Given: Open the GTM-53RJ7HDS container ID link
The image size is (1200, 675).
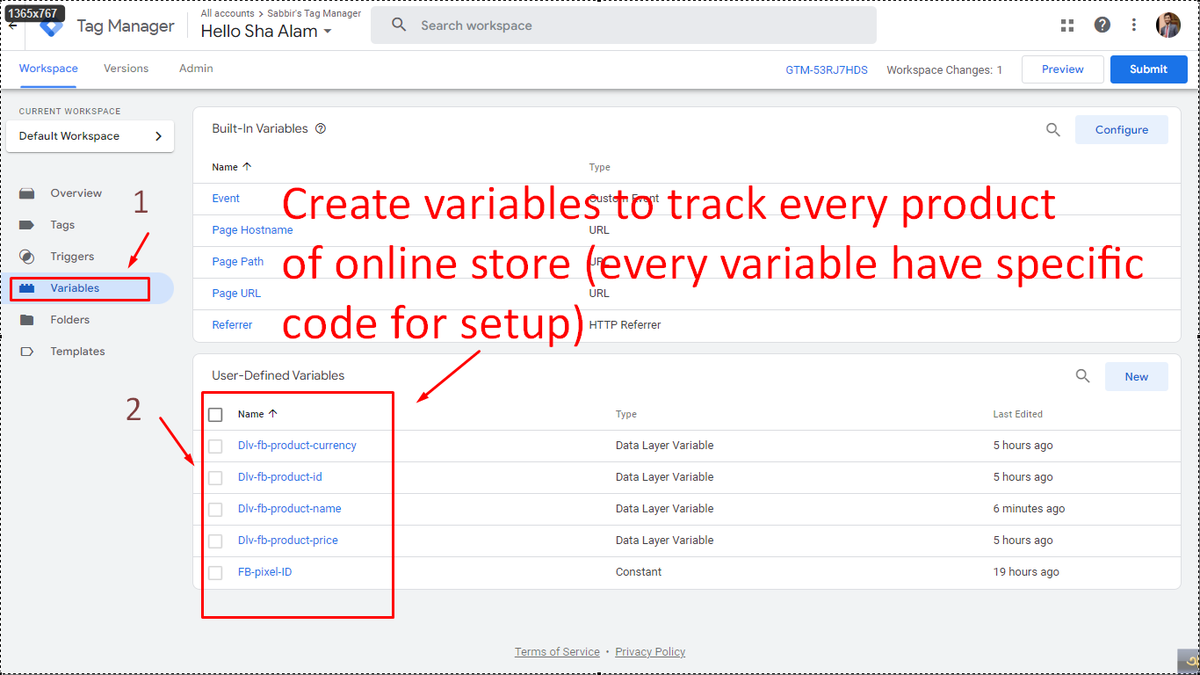Looking at the screenshot, I should [826, 70].
